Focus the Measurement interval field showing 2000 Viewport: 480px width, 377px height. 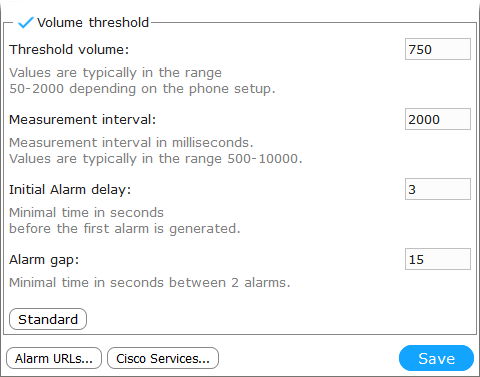click(x=438, y=119)
